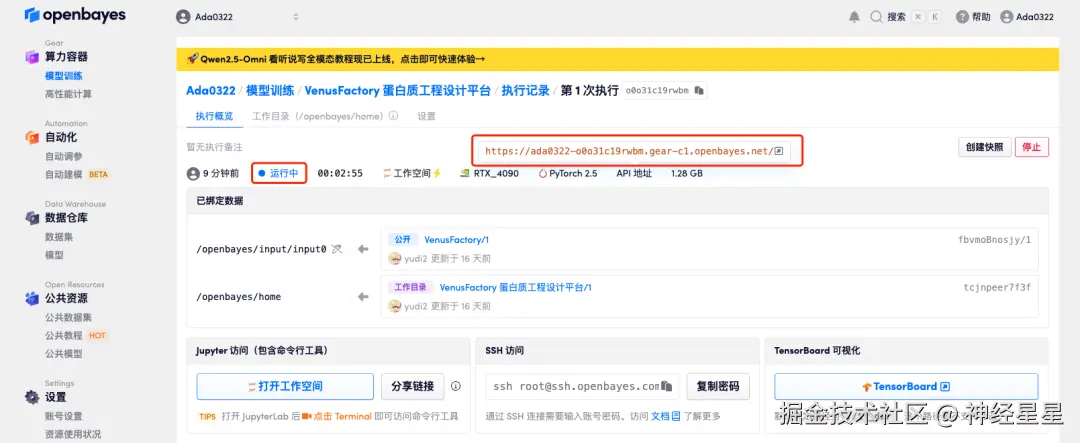Click the notification bell icon

[x=854, y=17]
